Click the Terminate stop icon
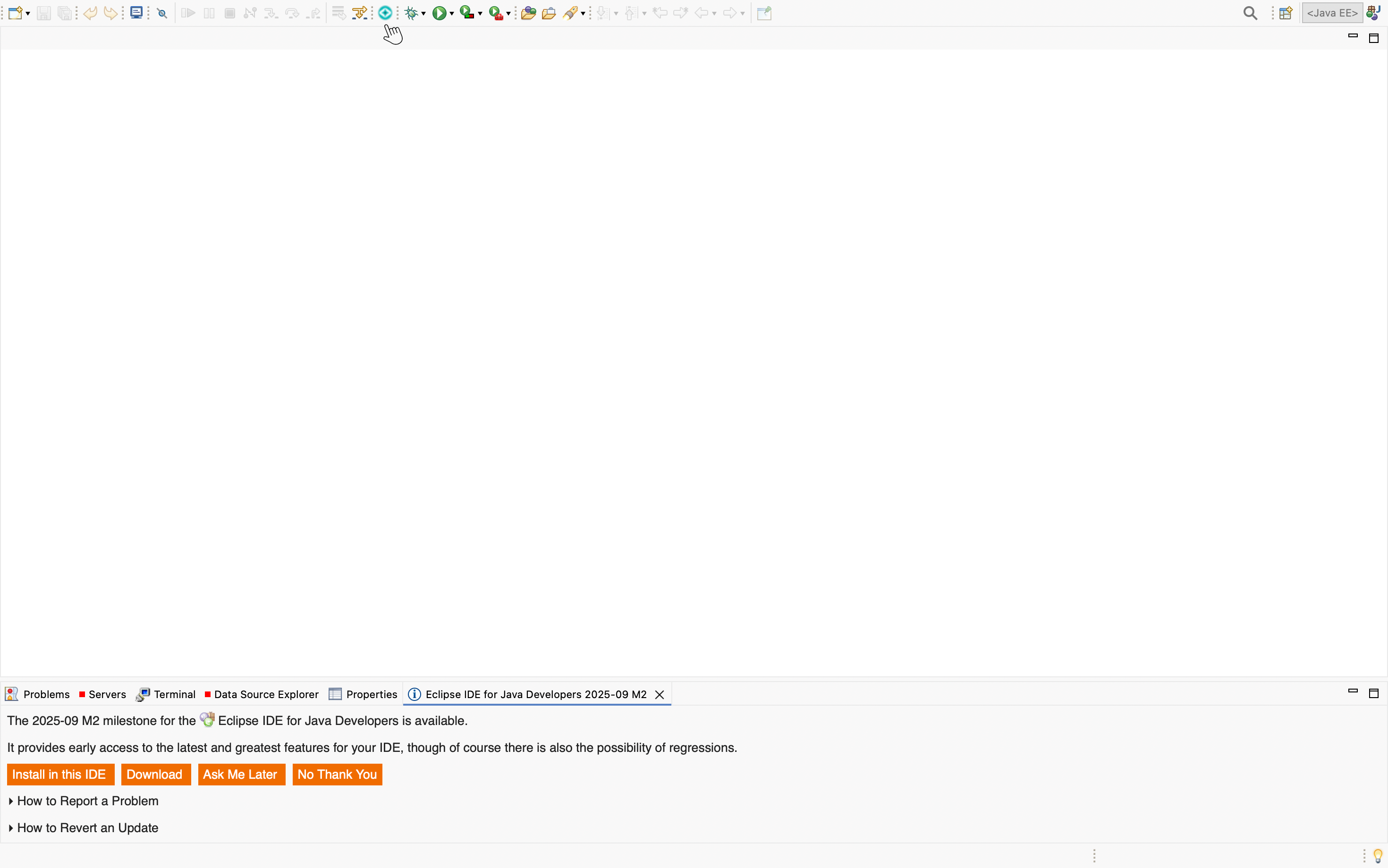 pyautogui.click(x=230, y=13)
